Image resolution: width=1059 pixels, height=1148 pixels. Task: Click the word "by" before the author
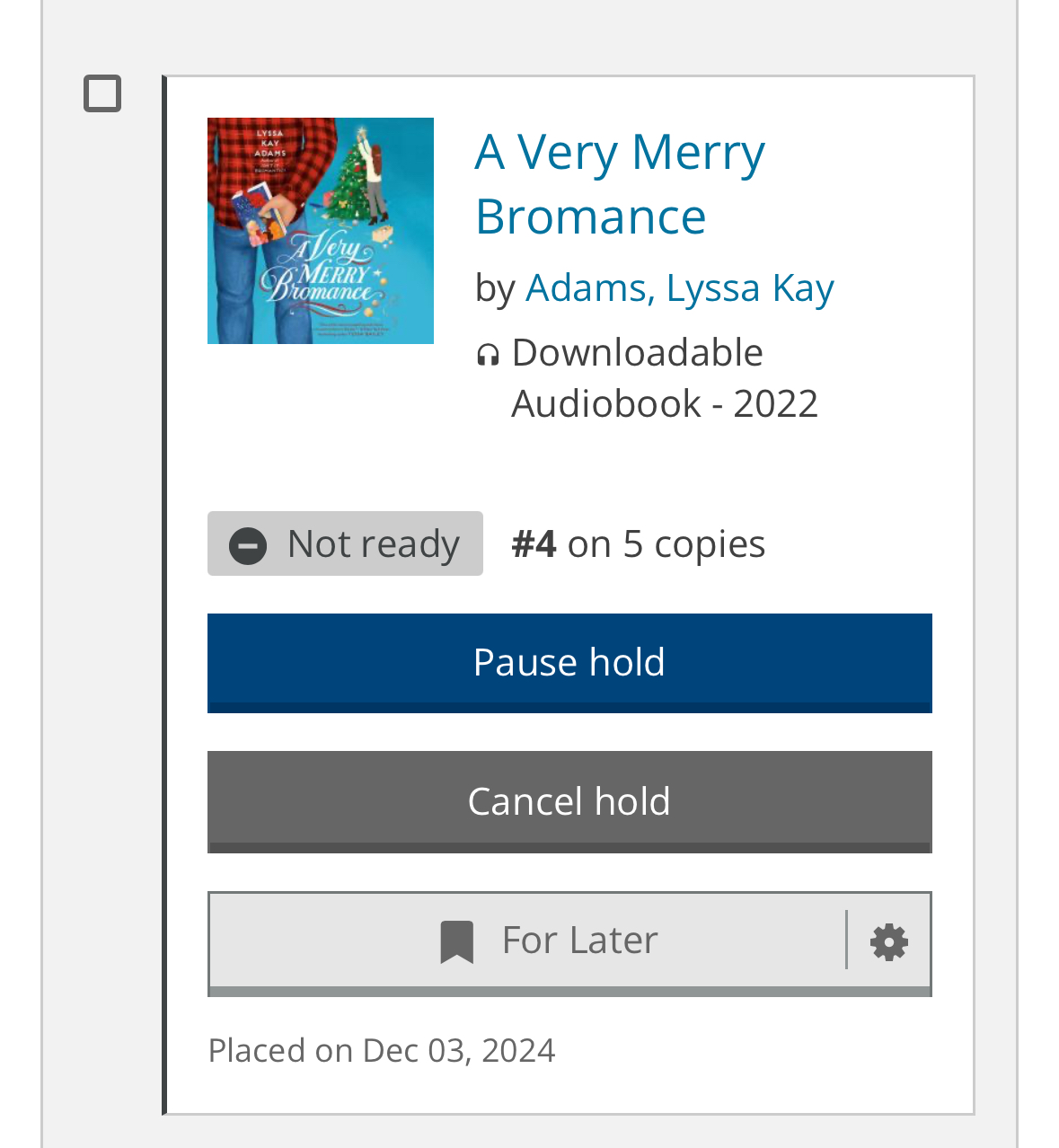494,288
